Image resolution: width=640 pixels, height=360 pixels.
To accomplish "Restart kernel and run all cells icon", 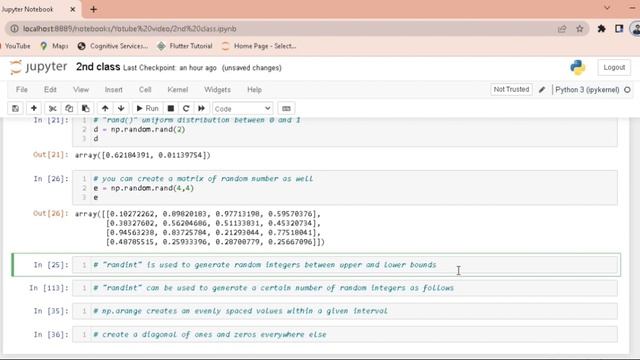I will tap(201, 109).
